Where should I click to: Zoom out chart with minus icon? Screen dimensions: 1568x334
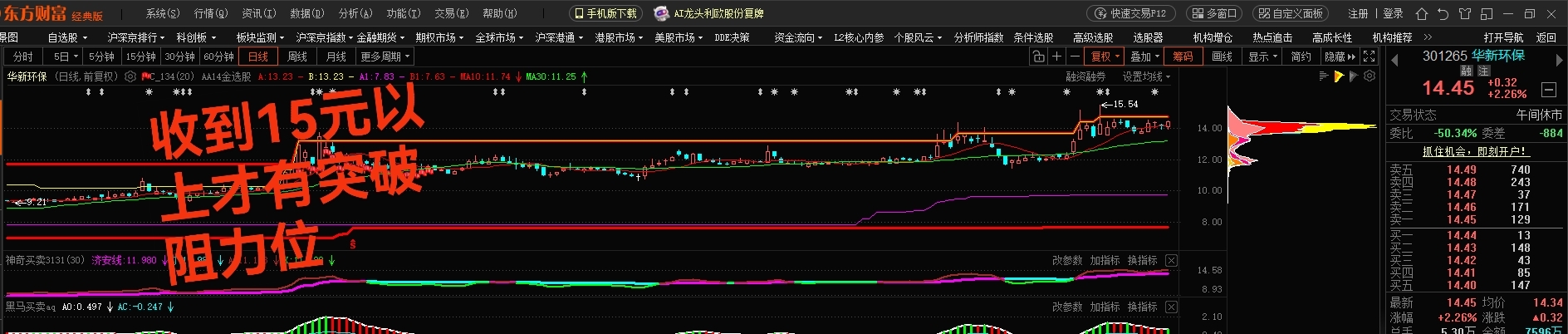pos(1075,56)
